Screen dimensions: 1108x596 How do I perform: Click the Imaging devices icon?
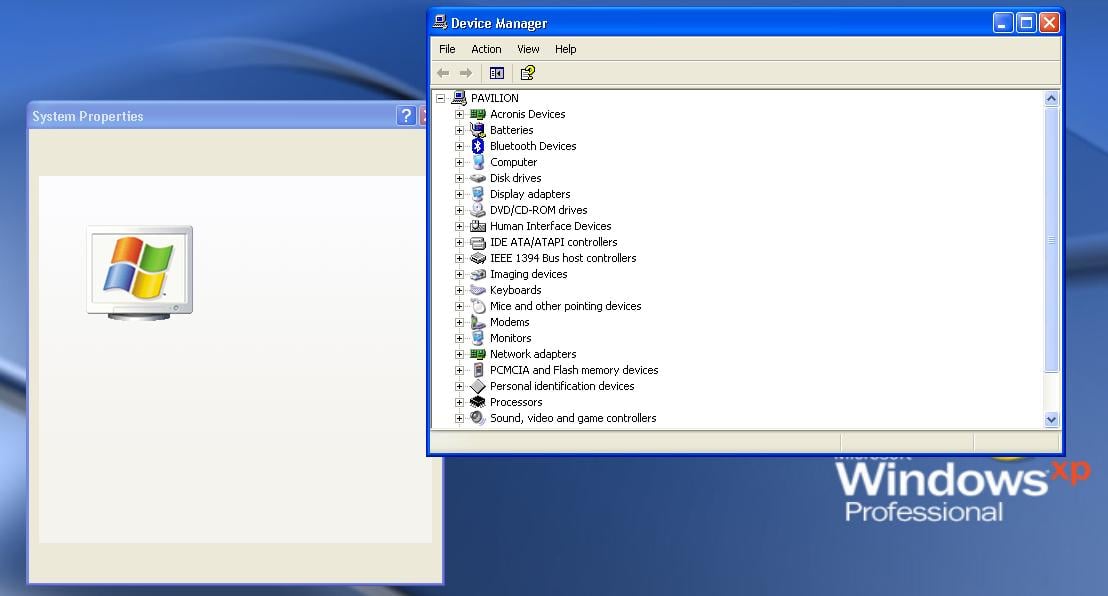pyautogui.click(x=478, y=274)
